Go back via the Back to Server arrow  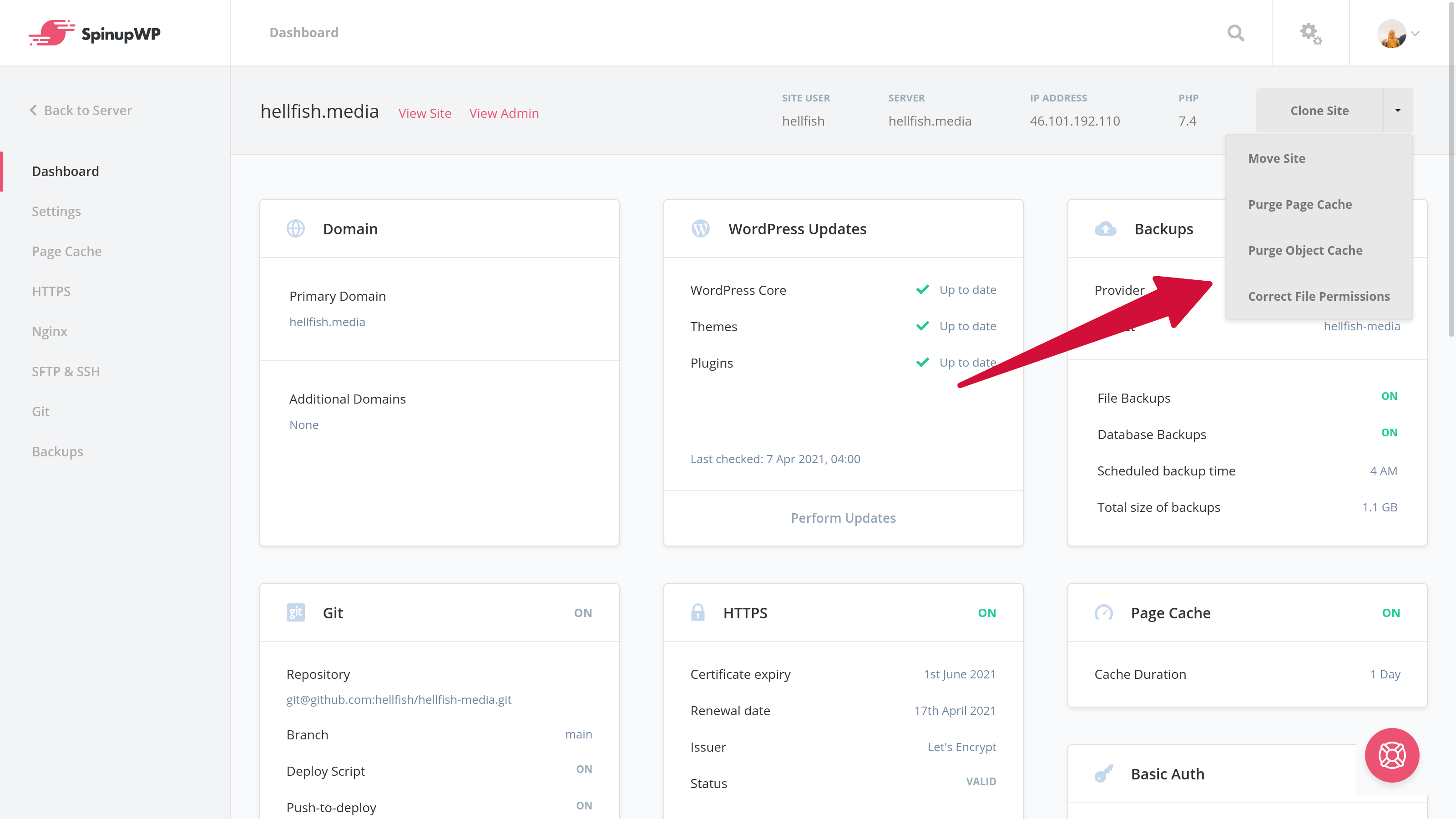33,110
